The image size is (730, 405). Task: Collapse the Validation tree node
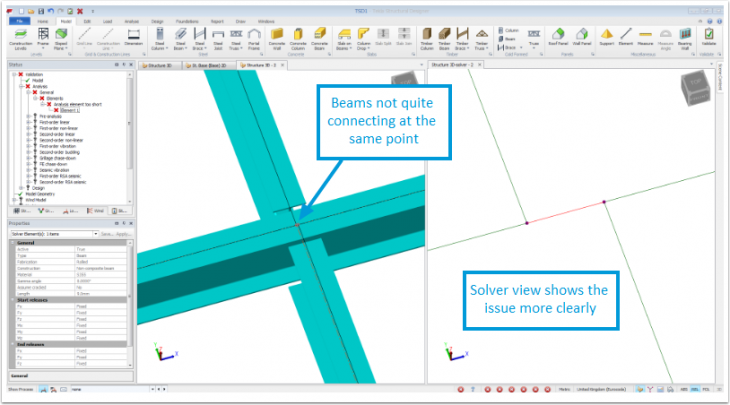(x=11, y=75)
